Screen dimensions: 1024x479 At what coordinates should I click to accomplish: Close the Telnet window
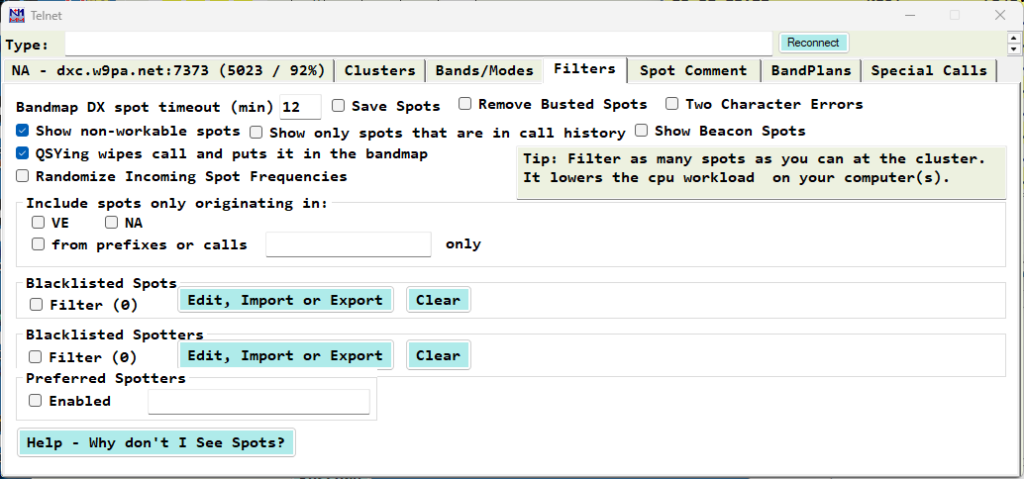1000,15
